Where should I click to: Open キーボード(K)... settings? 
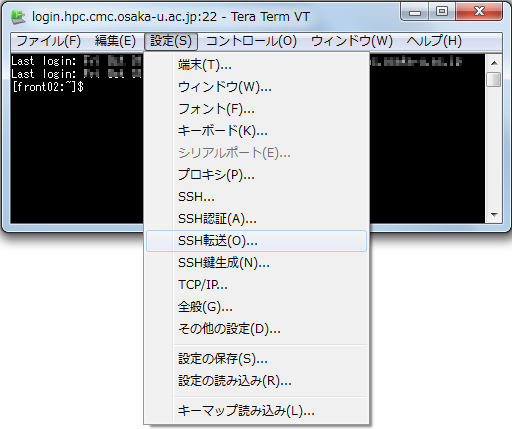256,131
